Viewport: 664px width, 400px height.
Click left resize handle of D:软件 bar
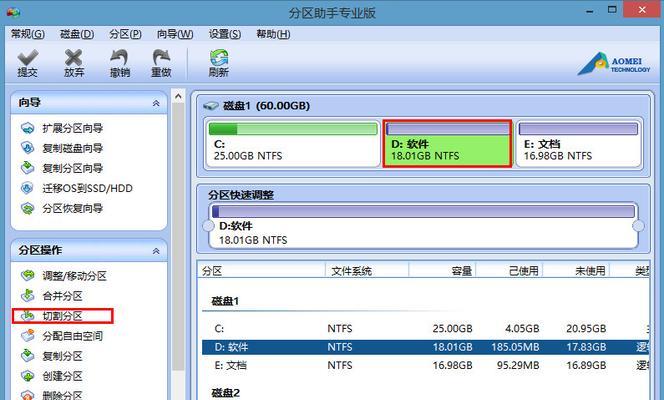pyautogui.click(x=208, y=226)
